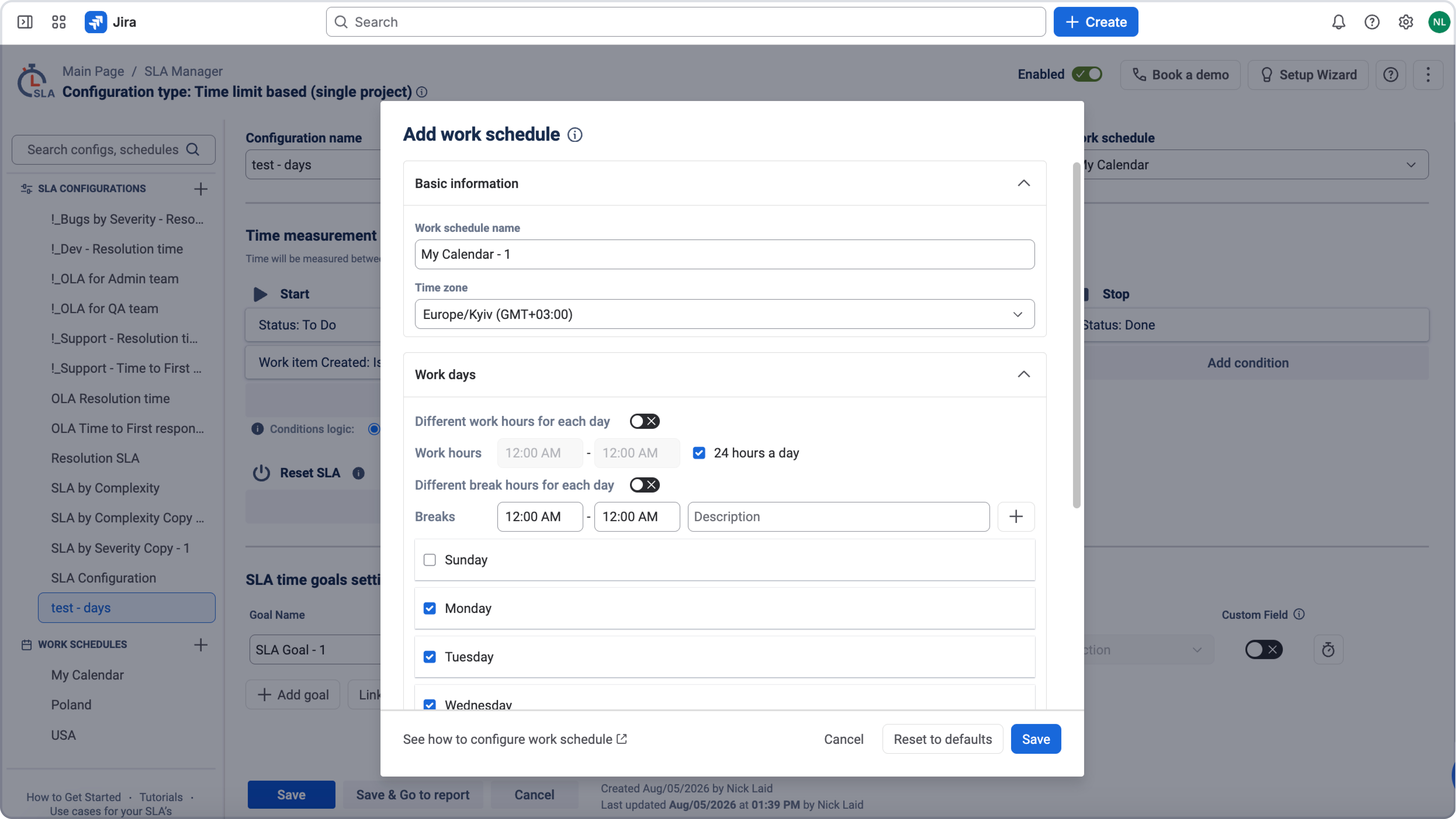
Task: Open the Time zone dropdown
Action: pyautogui.click(x=725, y=314)
